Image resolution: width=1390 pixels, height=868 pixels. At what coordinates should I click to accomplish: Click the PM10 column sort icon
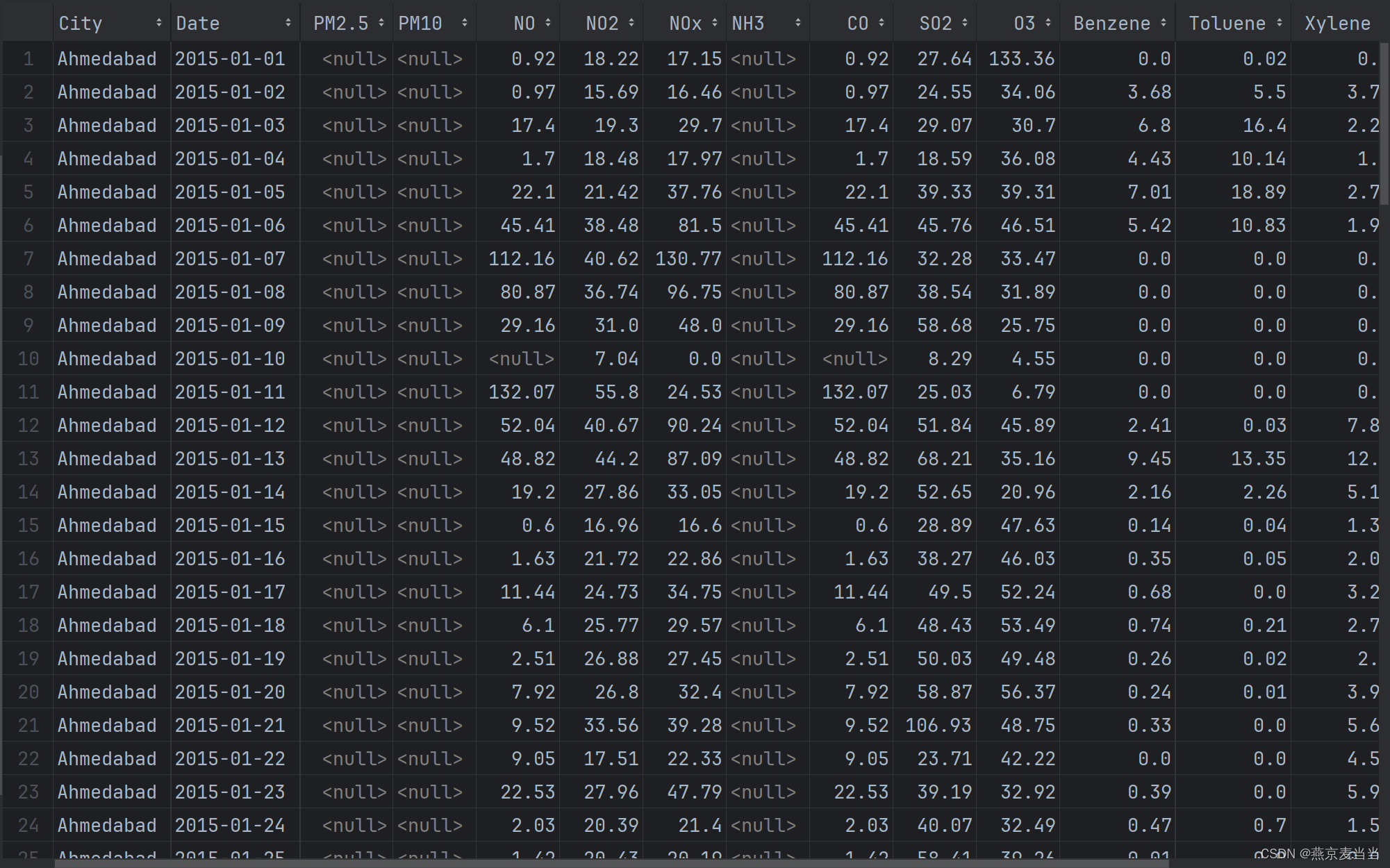pos(465,23)
